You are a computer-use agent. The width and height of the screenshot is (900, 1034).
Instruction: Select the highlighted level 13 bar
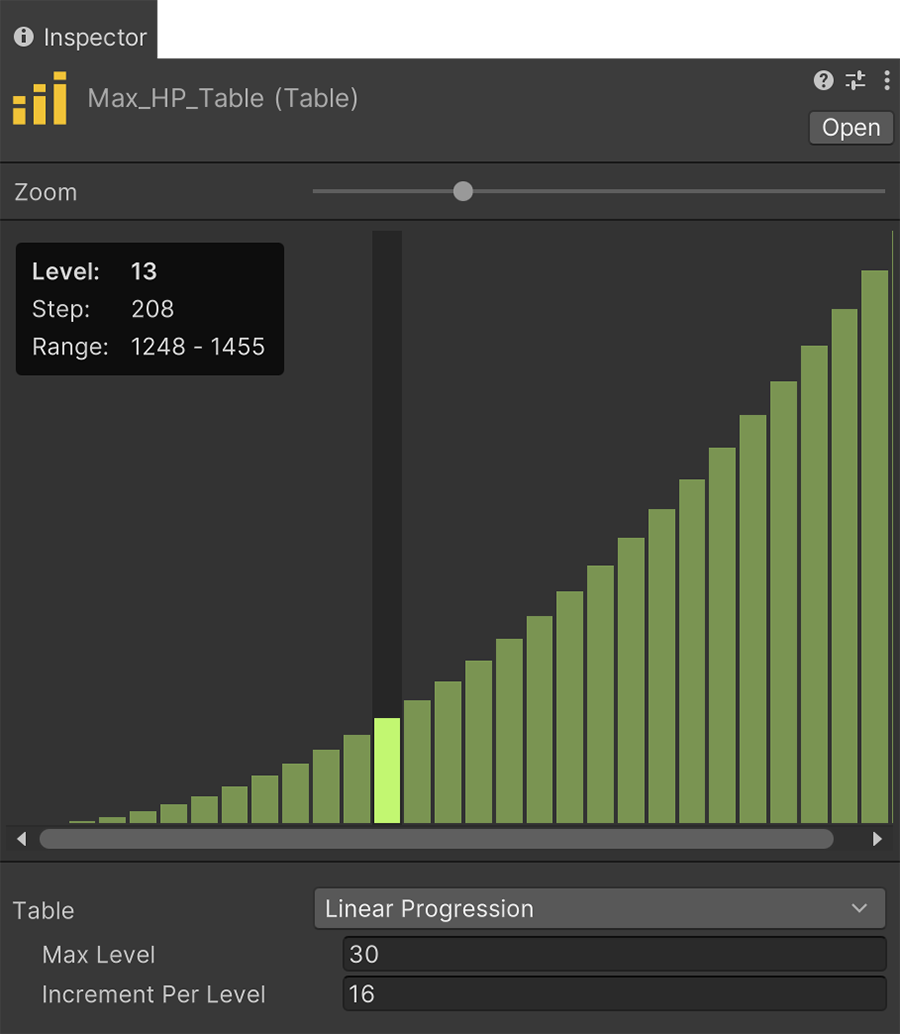(x=387, y=770)
